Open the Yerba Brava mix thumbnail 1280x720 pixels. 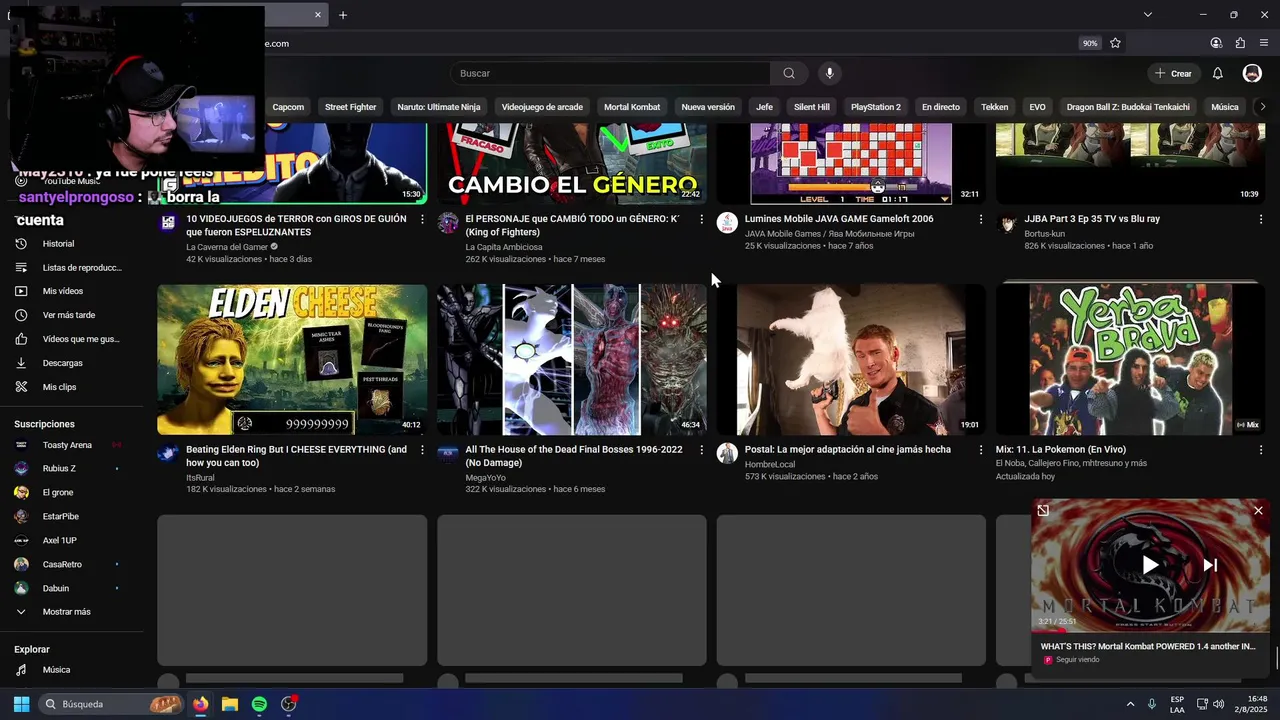[1130, 360]
